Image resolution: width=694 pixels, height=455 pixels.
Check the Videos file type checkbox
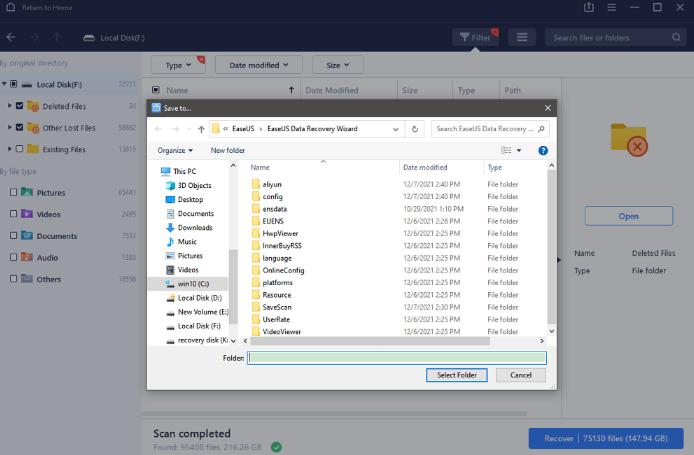[x=13, y=214]
